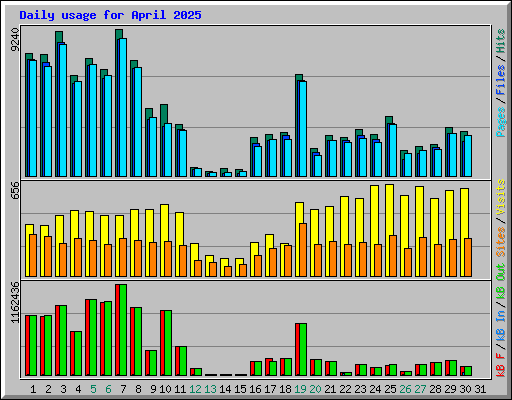Click day 10 on the x-axis
The width and height of the screenshot is (512, 400).
[165, 389]
